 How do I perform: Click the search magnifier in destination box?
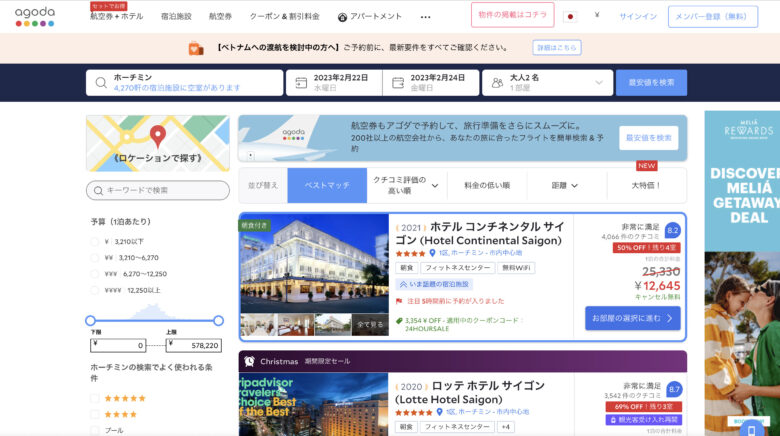101,83
